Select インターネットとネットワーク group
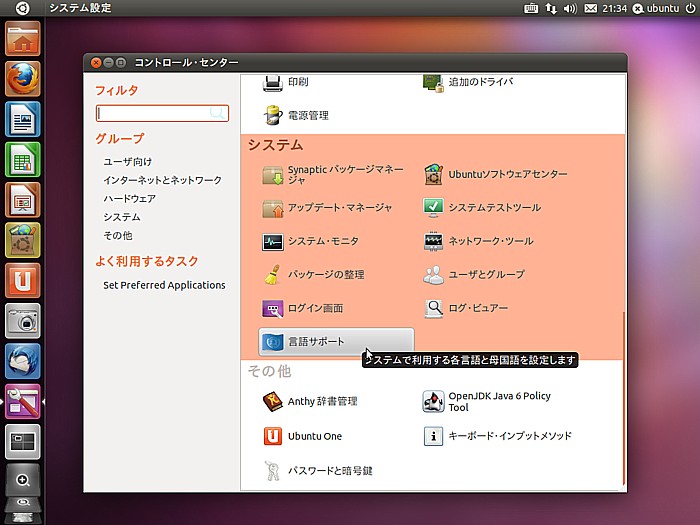This screenshot has width=700, height=525. click(162, 180)
